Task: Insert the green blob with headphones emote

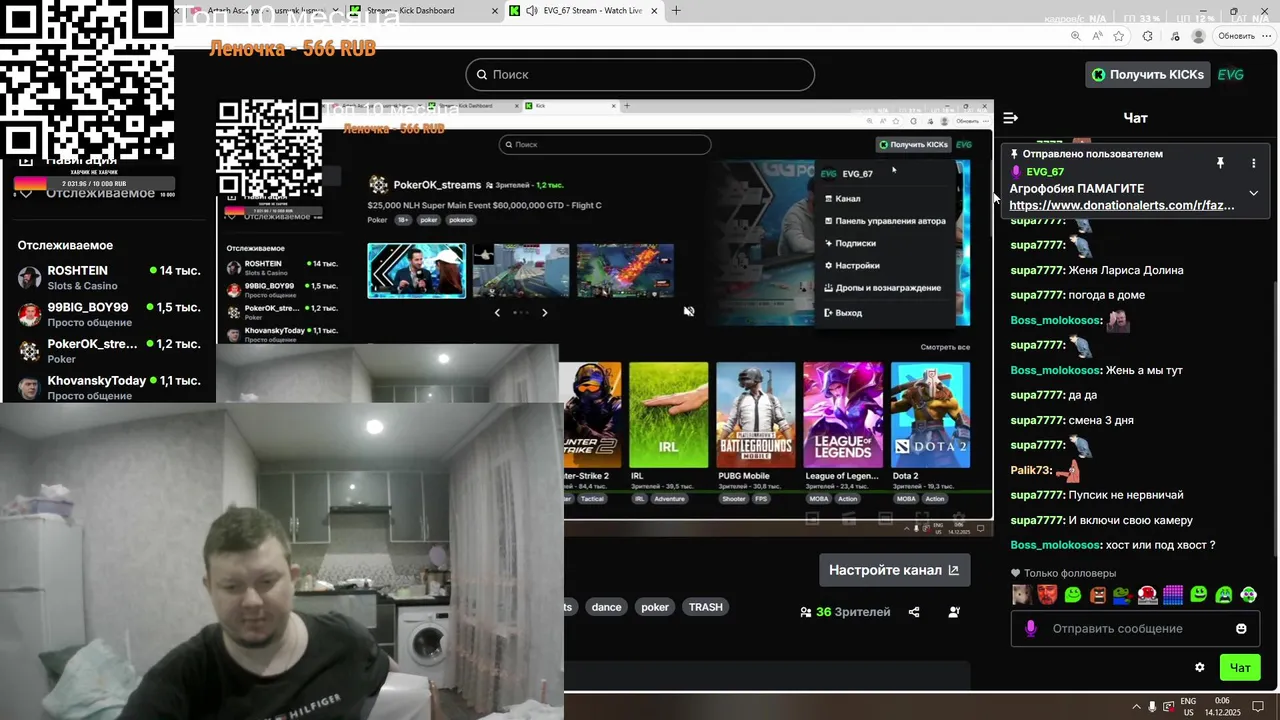Action: (1249, 595)
